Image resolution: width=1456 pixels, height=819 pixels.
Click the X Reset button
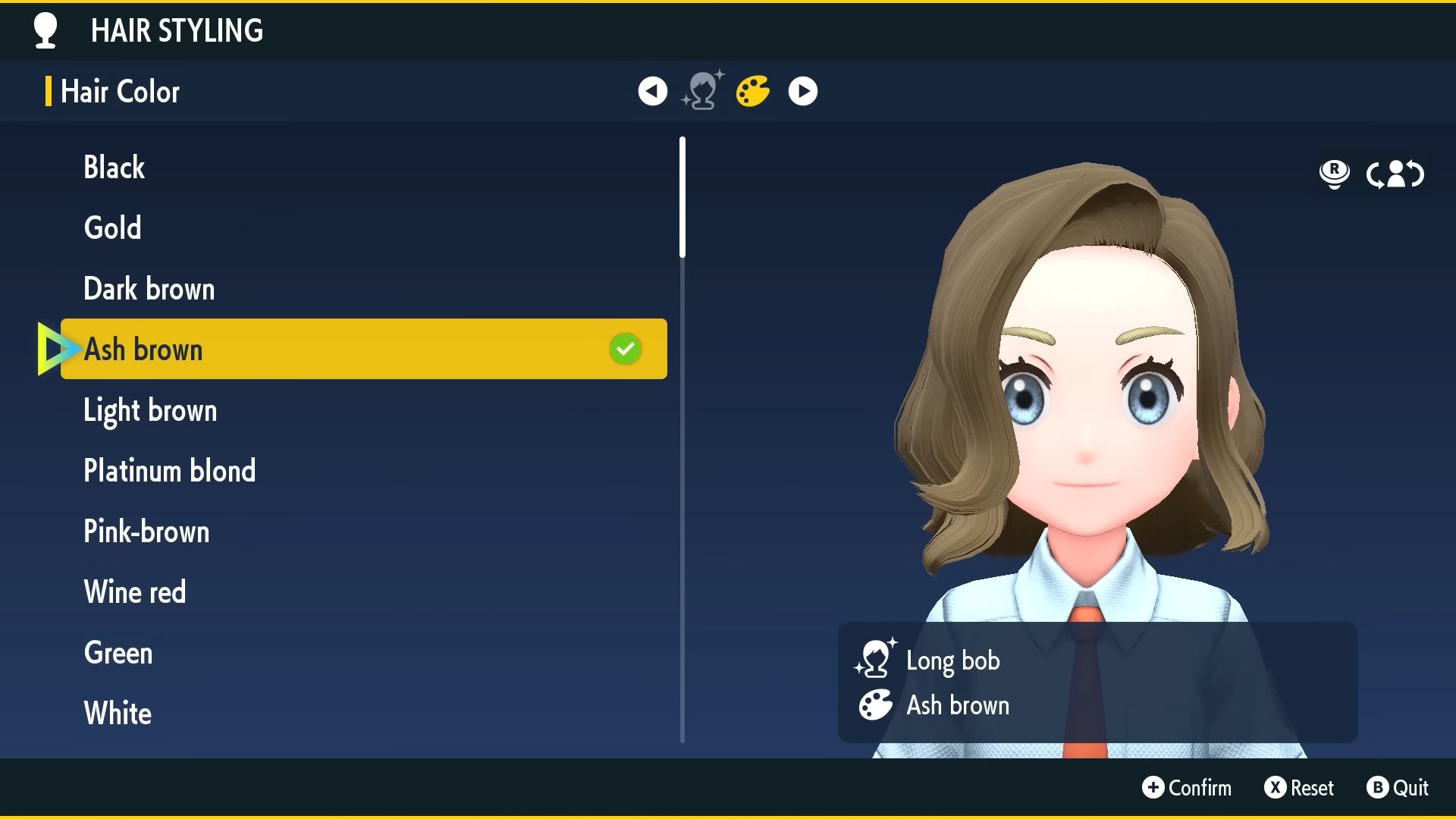1298,787
